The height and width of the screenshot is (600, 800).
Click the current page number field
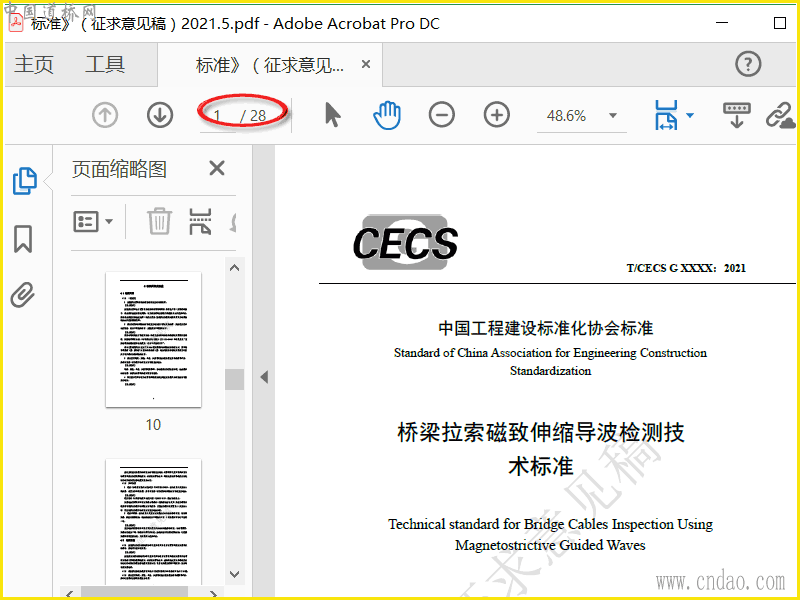click(218, 116)
